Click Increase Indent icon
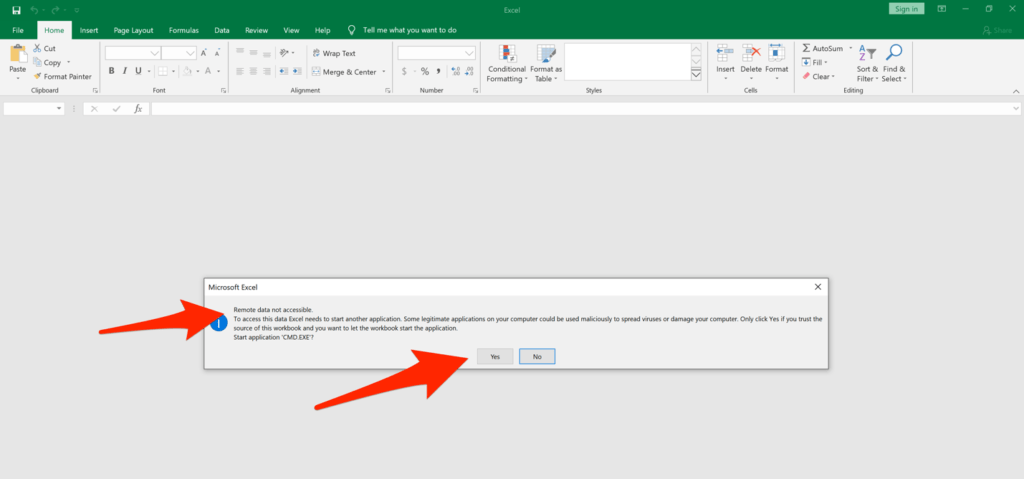 pyautogui.click(x=296, y=71)
